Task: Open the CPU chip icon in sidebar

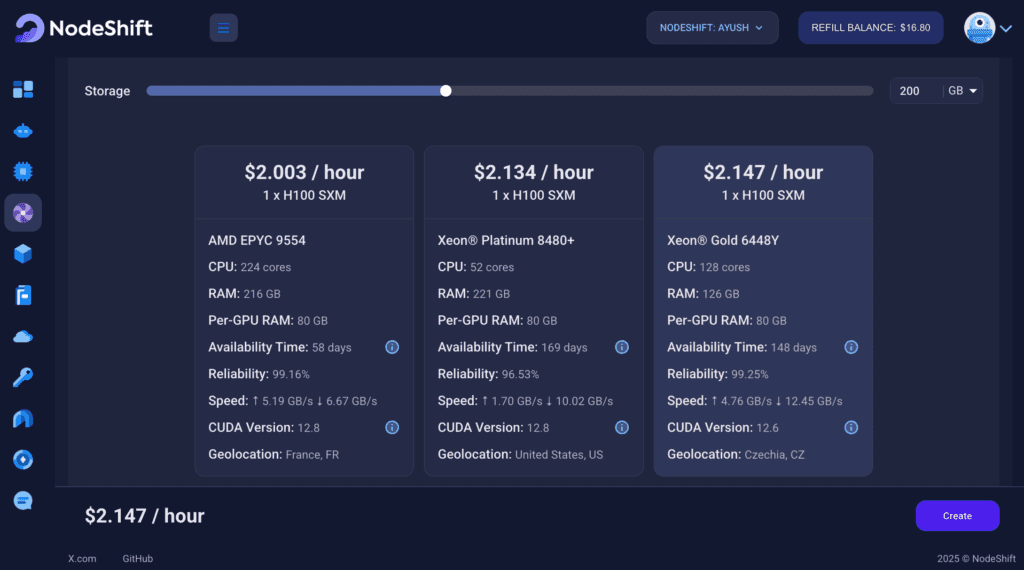Action: point(23,171)
